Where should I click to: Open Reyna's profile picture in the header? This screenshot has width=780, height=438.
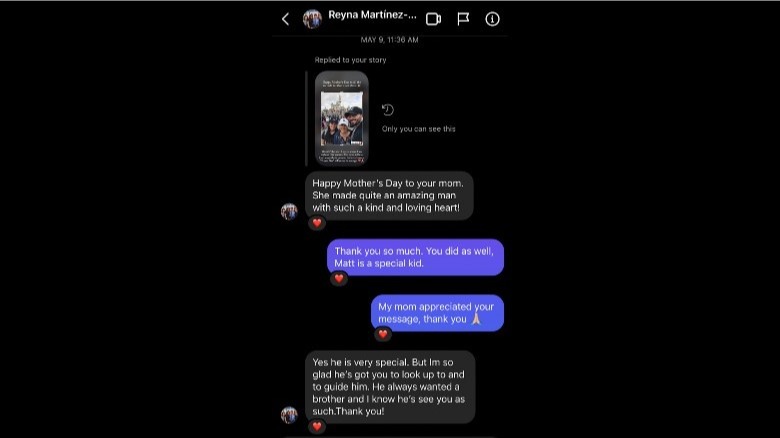click(x=312, y=19)
